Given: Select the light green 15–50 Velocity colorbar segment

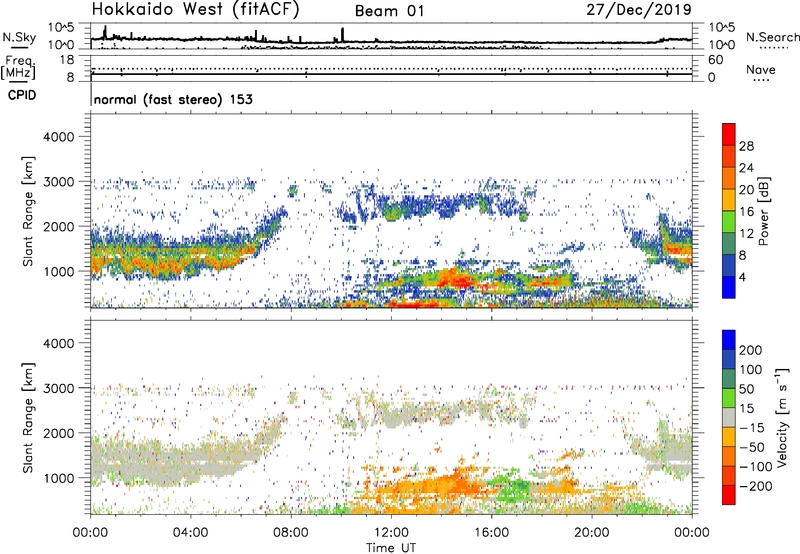Looking at the screenshot, I should [x=729, y=398].
